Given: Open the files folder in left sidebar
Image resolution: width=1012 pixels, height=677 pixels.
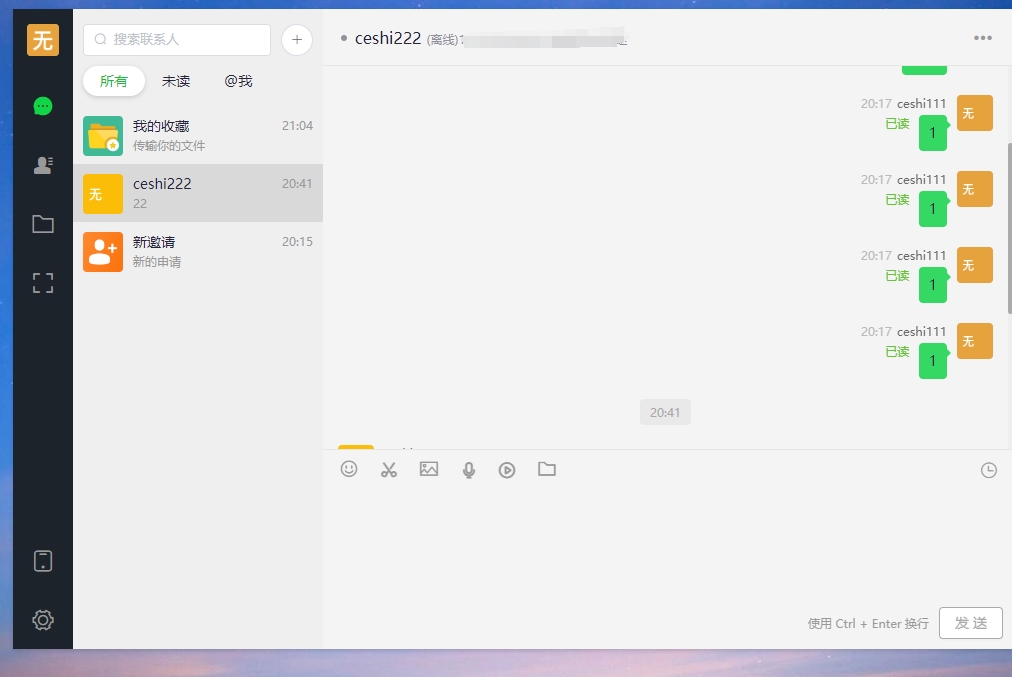Looking at the screenshot, I should (x=43, y=224).
